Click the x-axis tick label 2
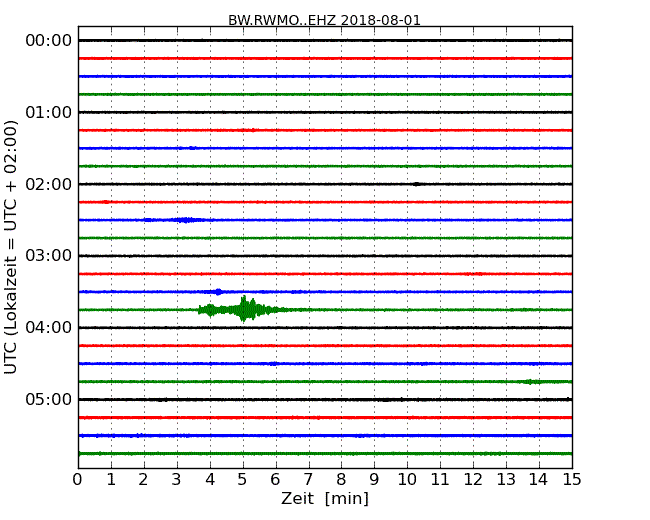 tap(143, 480)
